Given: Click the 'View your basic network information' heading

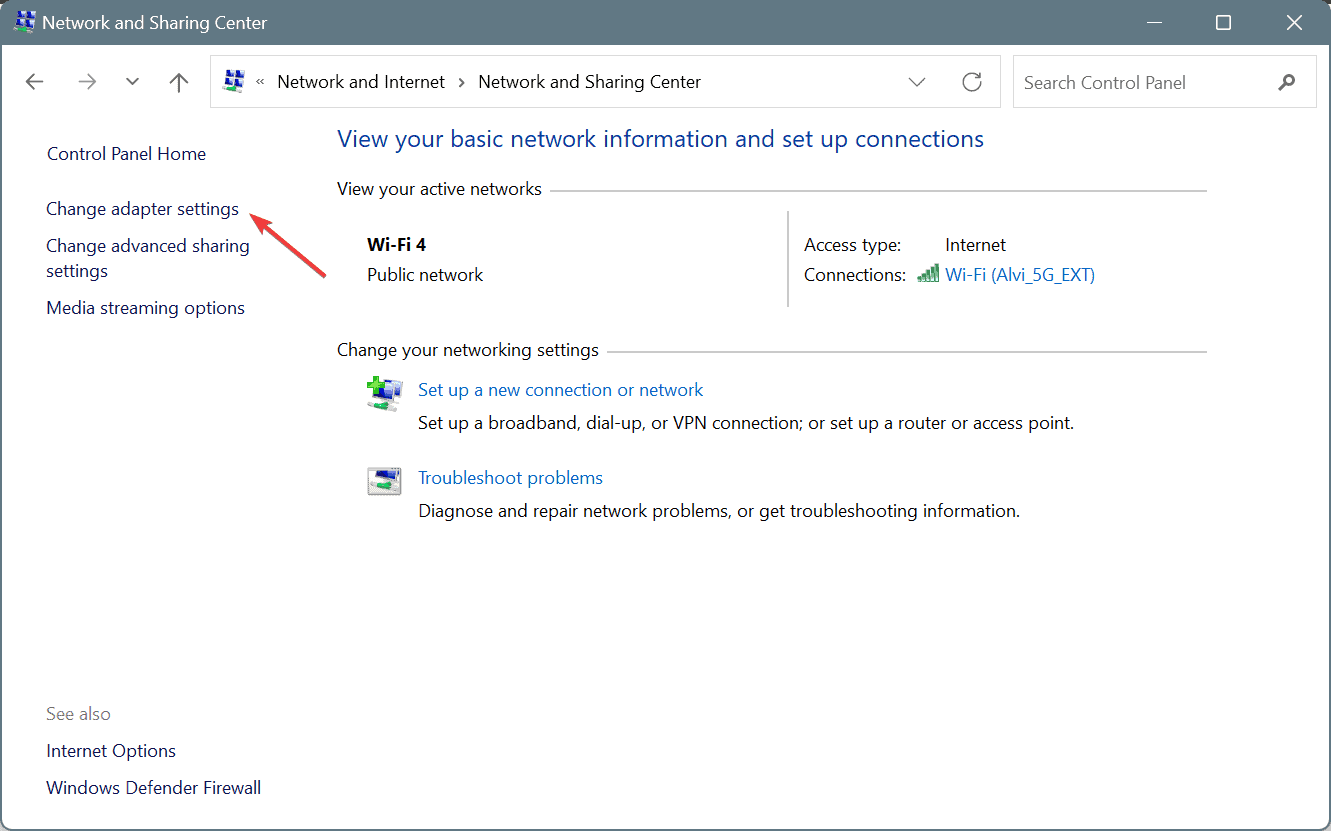Looking at the screenshot, I should (x=661, y=139).
